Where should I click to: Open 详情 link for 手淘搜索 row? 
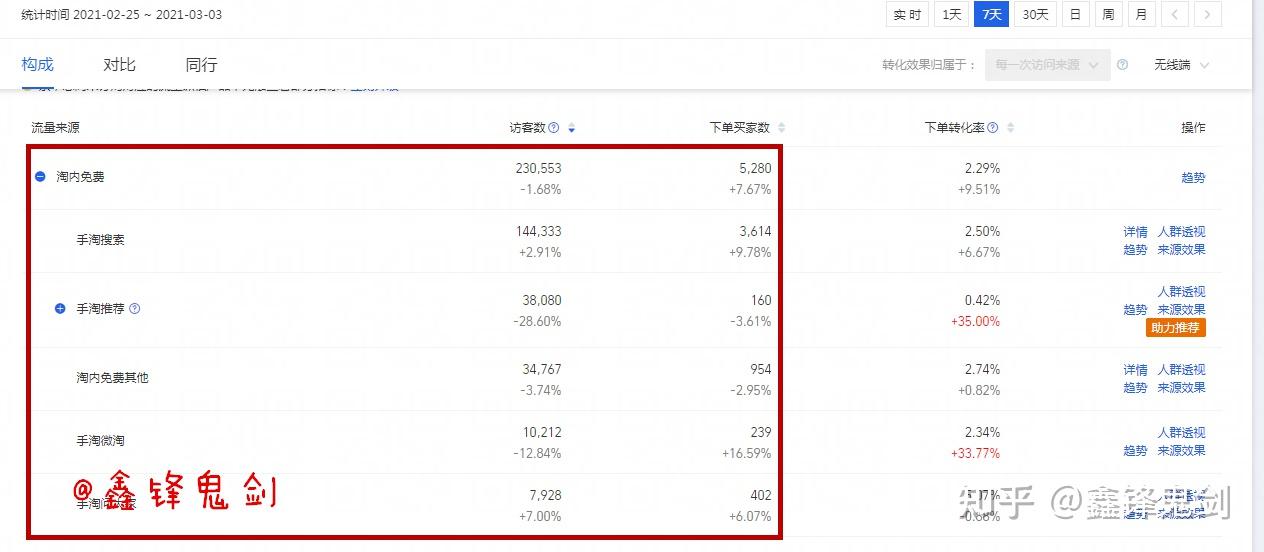point(1135,232)
